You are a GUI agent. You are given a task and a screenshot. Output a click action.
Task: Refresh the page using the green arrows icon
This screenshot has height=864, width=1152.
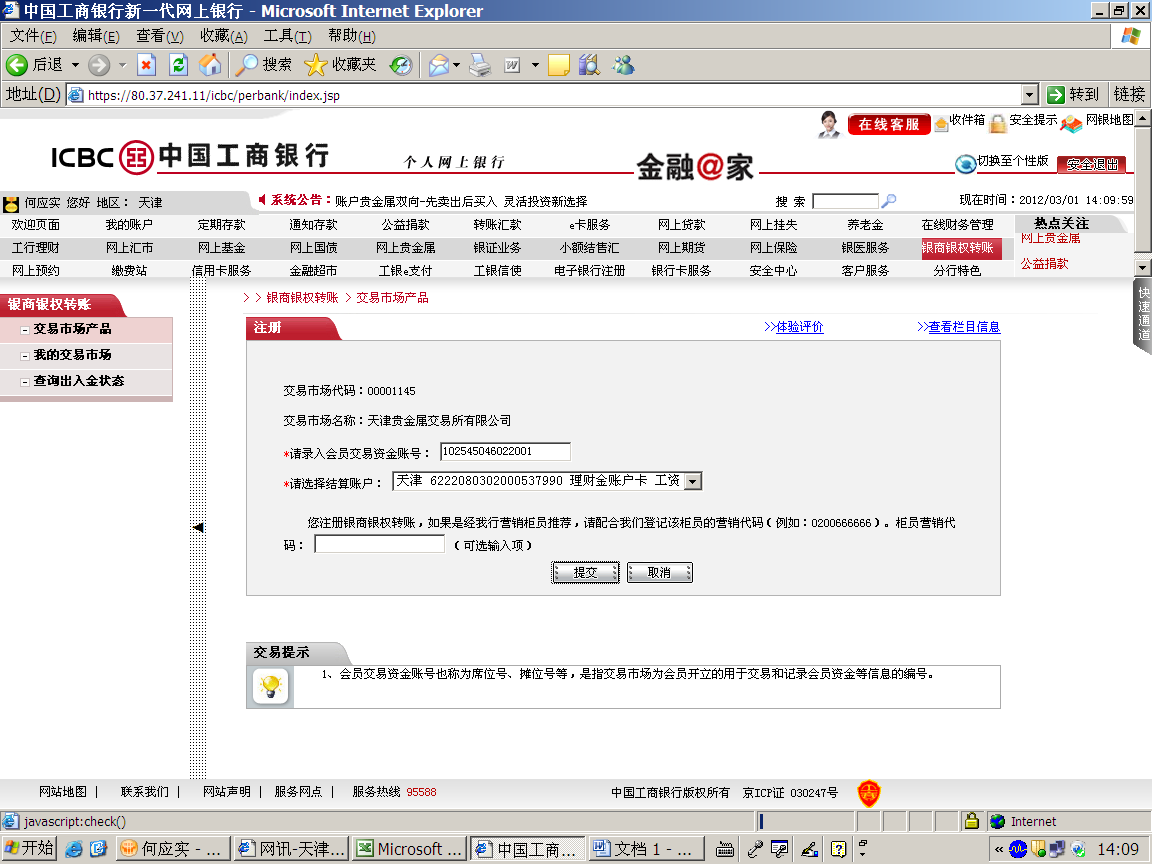179,65
